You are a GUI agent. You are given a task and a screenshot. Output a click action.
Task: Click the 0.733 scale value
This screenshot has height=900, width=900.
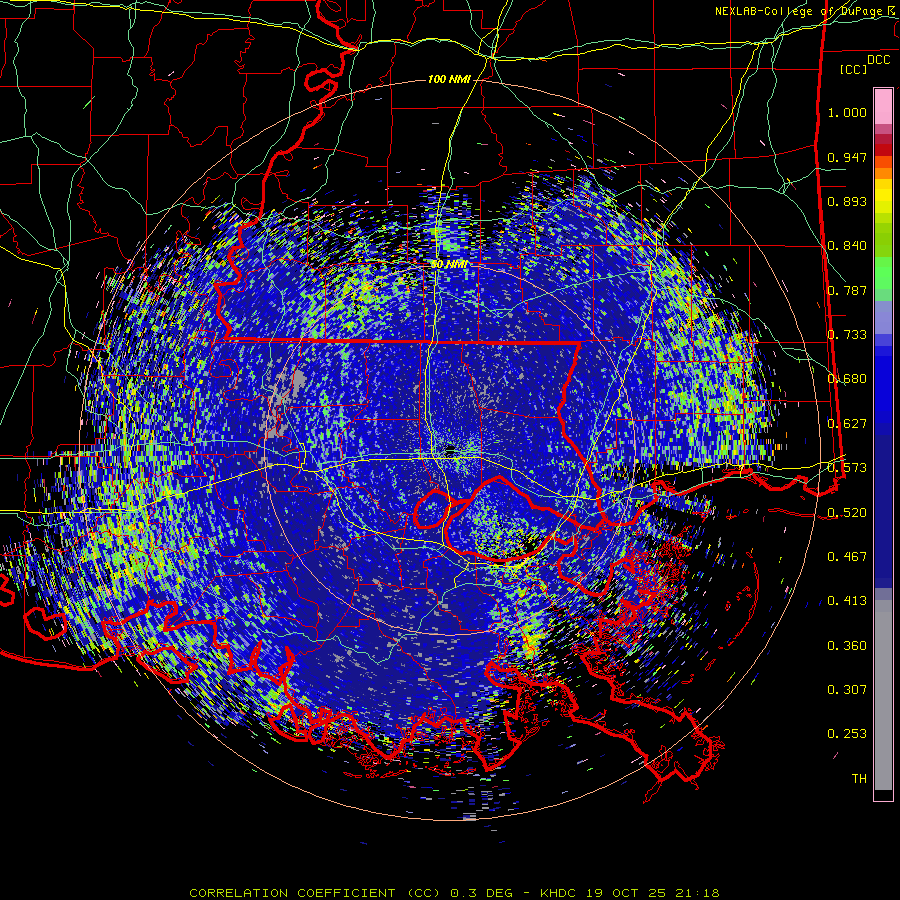coord(847,335)
